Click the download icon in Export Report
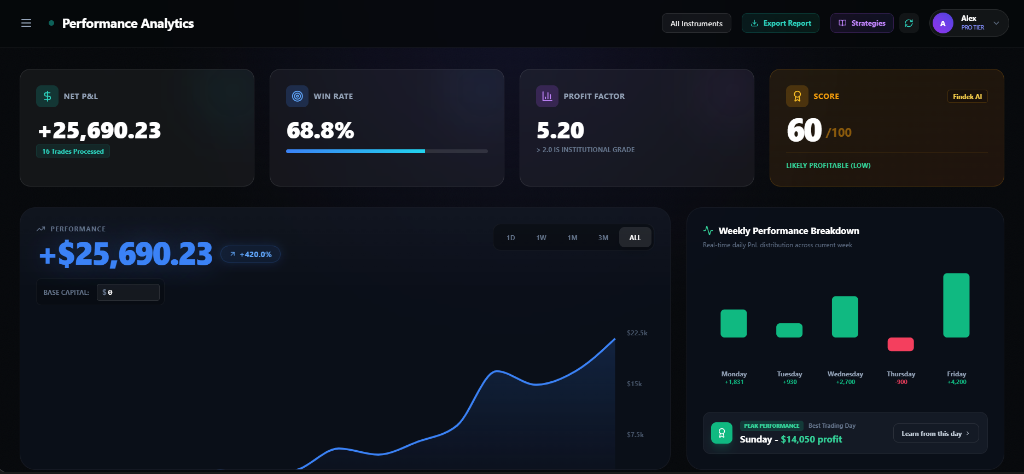Viewport: 1024px width, 474px height. [754, 24]
